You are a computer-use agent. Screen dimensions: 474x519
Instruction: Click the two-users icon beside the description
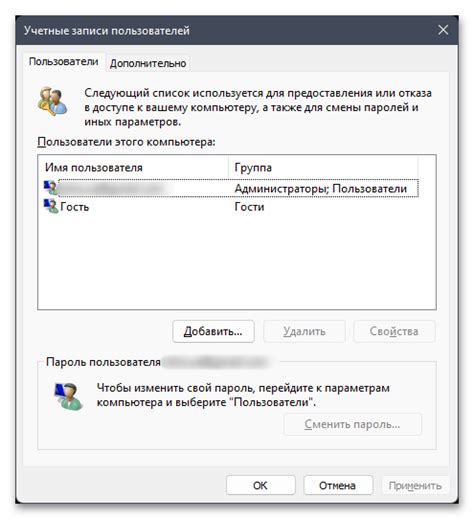53,101
